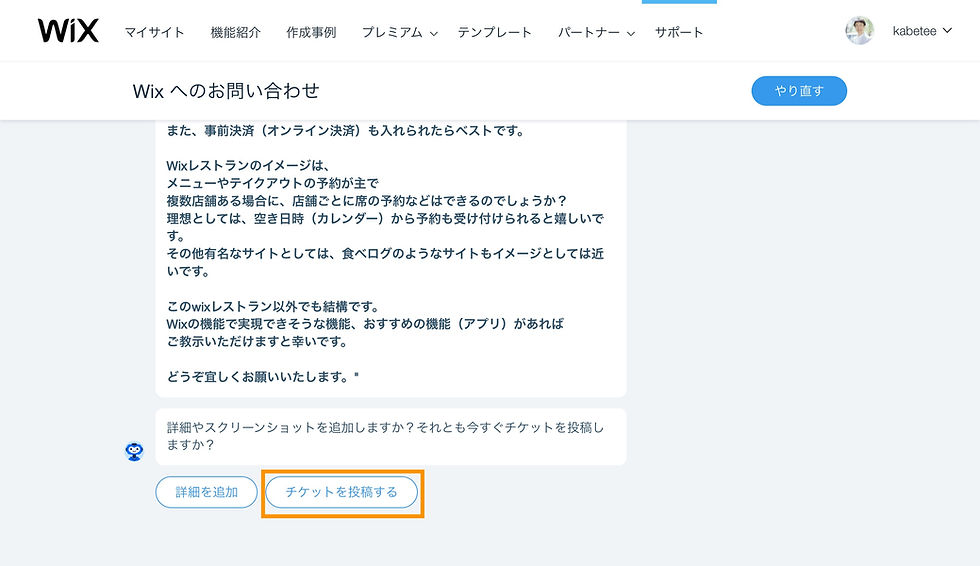The width and height of the screenshot is (980, 566).
Task: Click the チケットを投稿する button
Action: click(341, 492)
